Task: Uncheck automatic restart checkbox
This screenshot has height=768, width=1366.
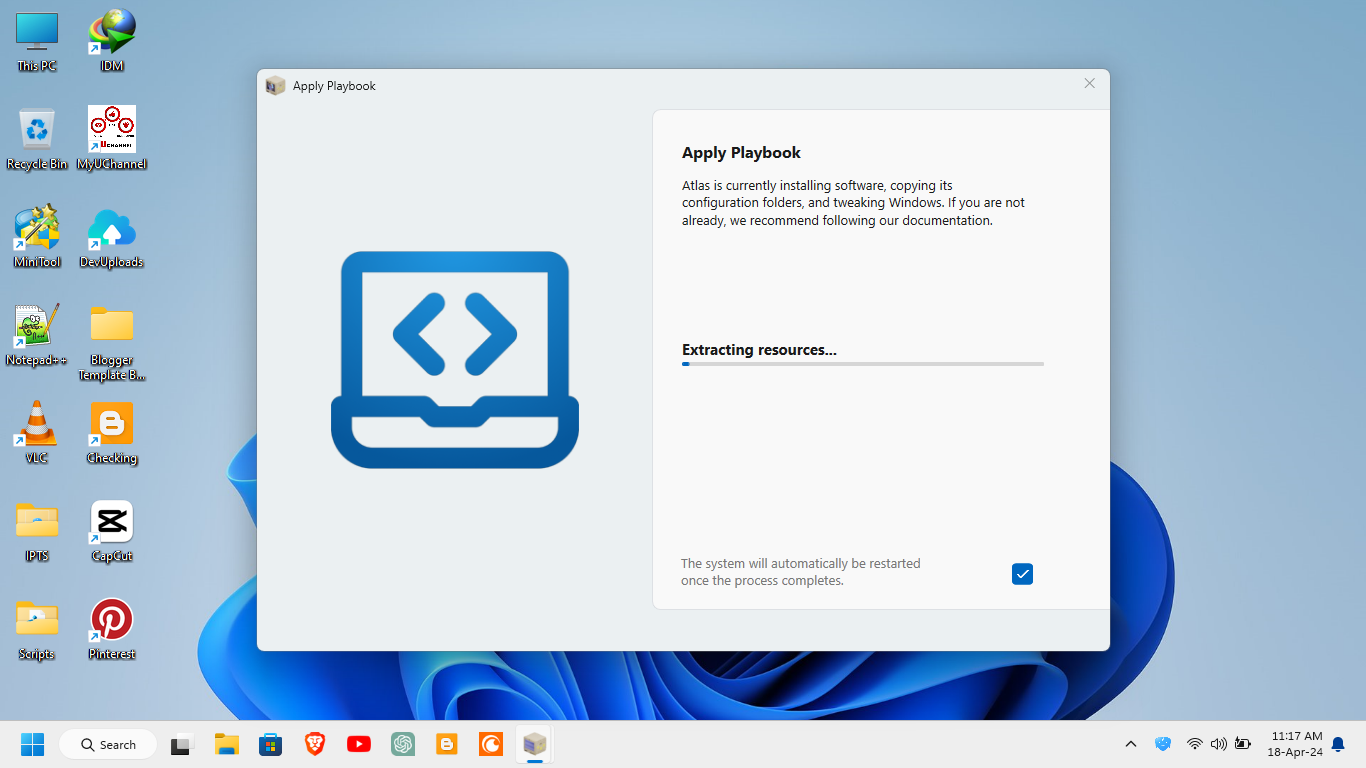Action: click(x=1022, y=574)
